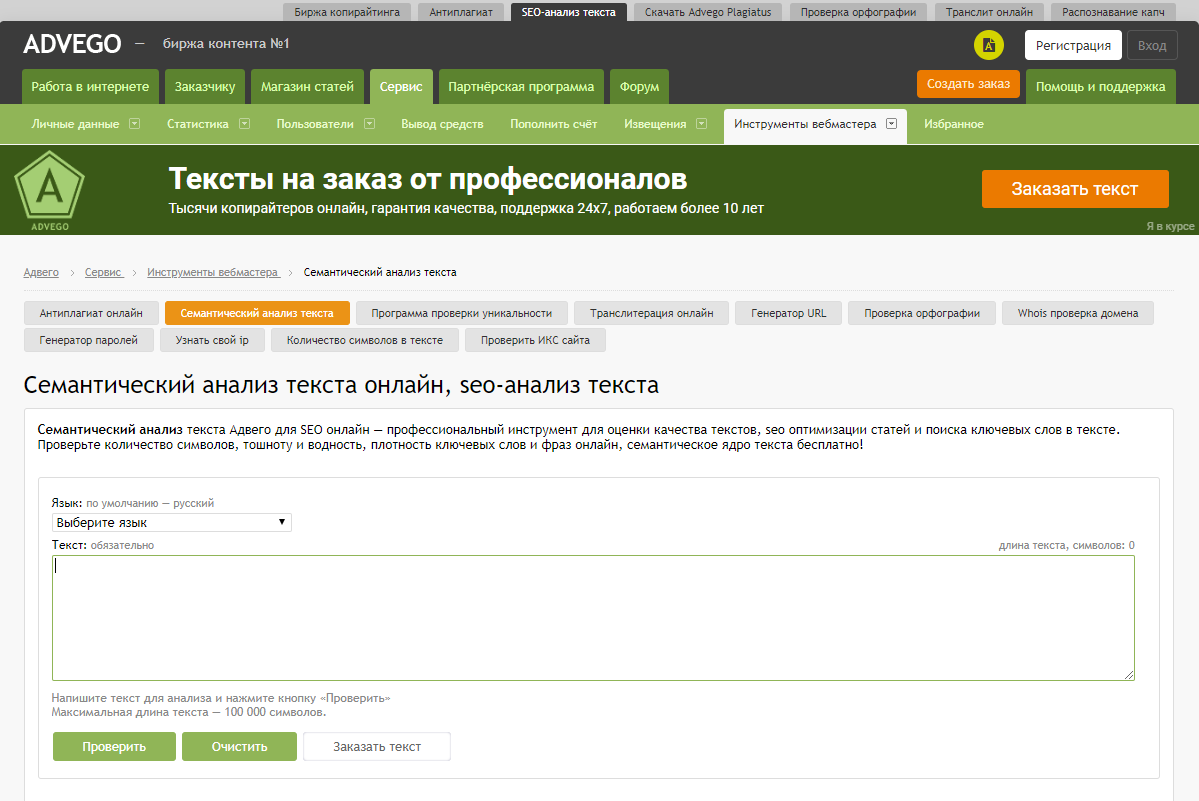Click the white Заказать текст button below textarea
The image size is (1199, 801).
377,747
